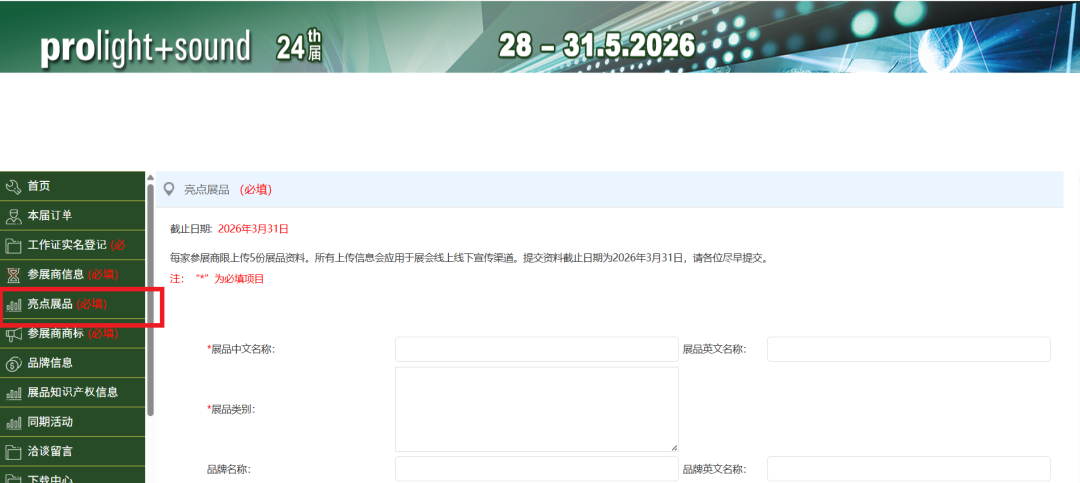Open 同期活动 in sidebar
Screen dimensions: 1080x483
click(72, 422)
